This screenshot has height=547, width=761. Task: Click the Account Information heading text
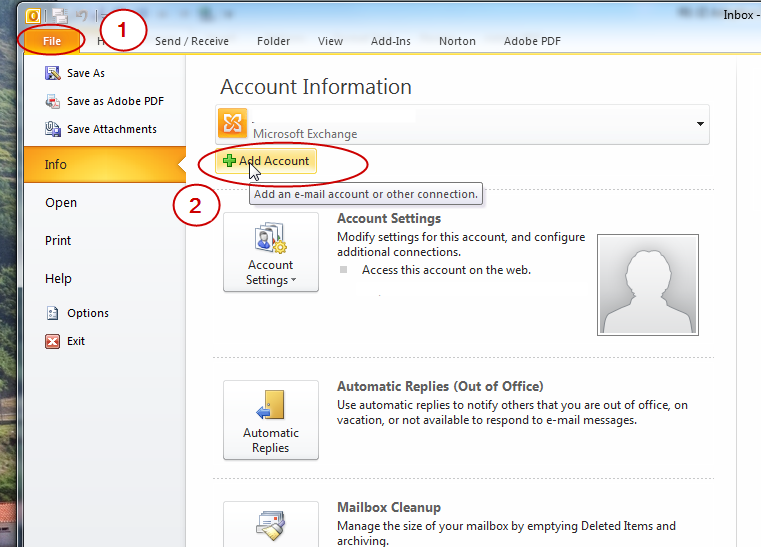316,87
